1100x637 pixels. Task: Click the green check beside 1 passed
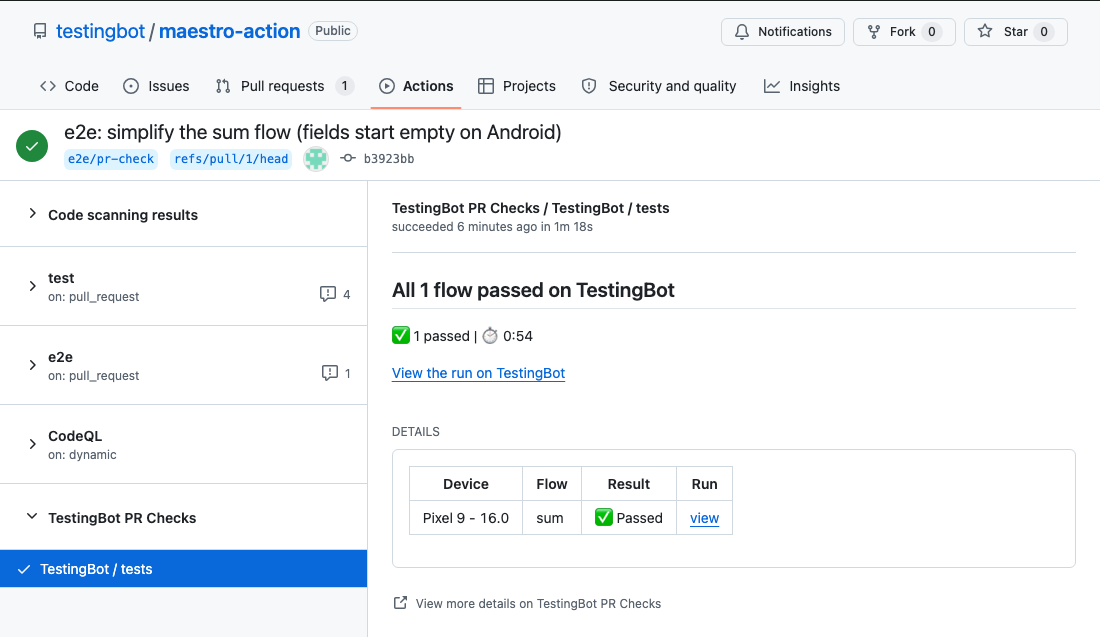tap(401, 335)
